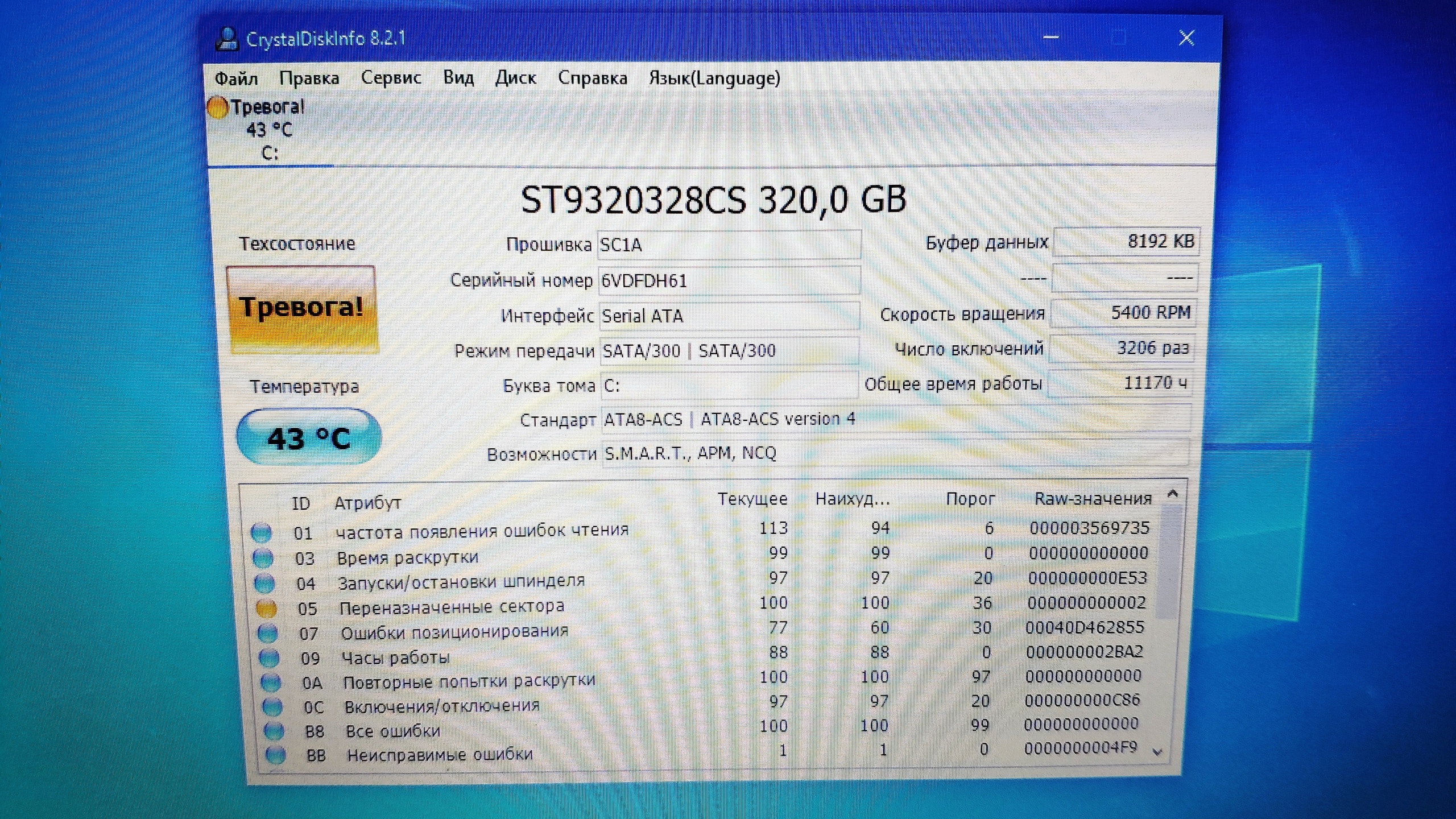
Task: Click blue status icon for attribute 01
Action: [261, 533]
